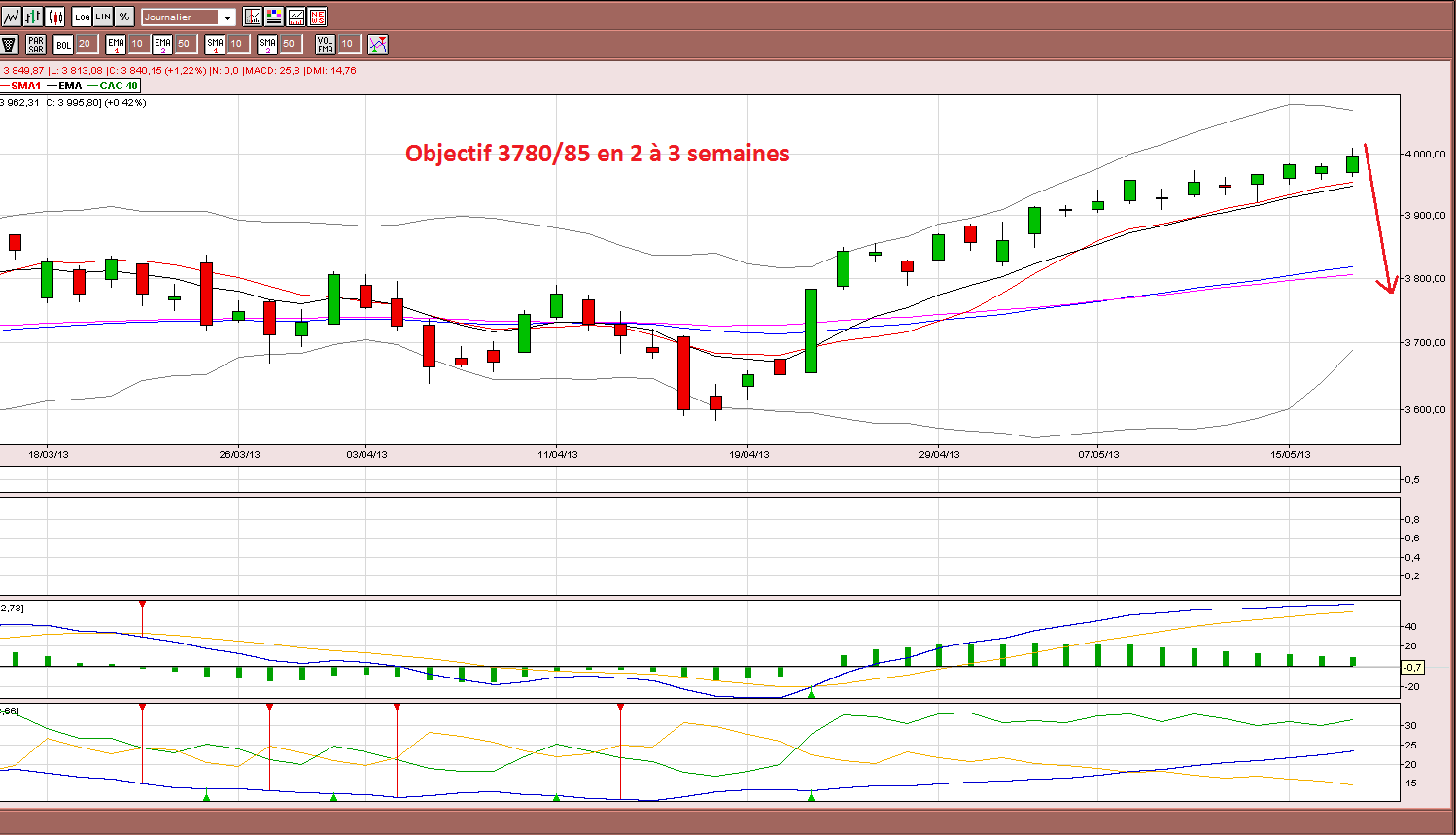Click the 29/04/13 date label
1456x835 pixels.
point(940,454)
